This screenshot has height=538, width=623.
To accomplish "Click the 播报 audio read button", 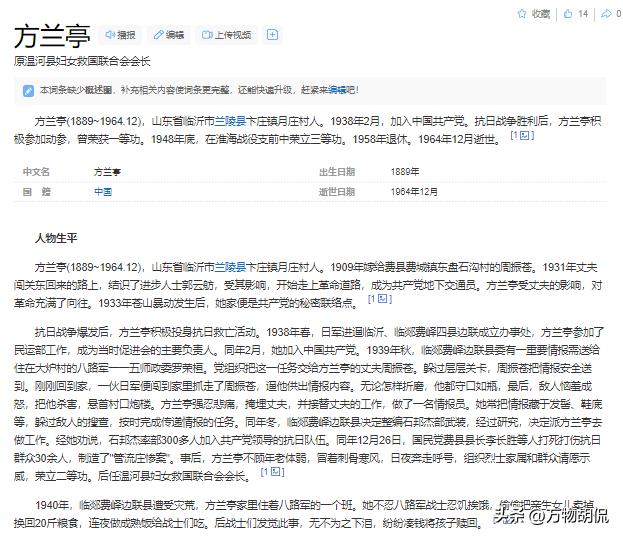I will pyautogui.click(x=120, y=35).
